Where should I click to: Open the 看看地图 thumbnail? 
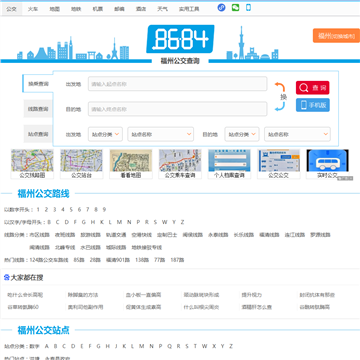[131, 164]
